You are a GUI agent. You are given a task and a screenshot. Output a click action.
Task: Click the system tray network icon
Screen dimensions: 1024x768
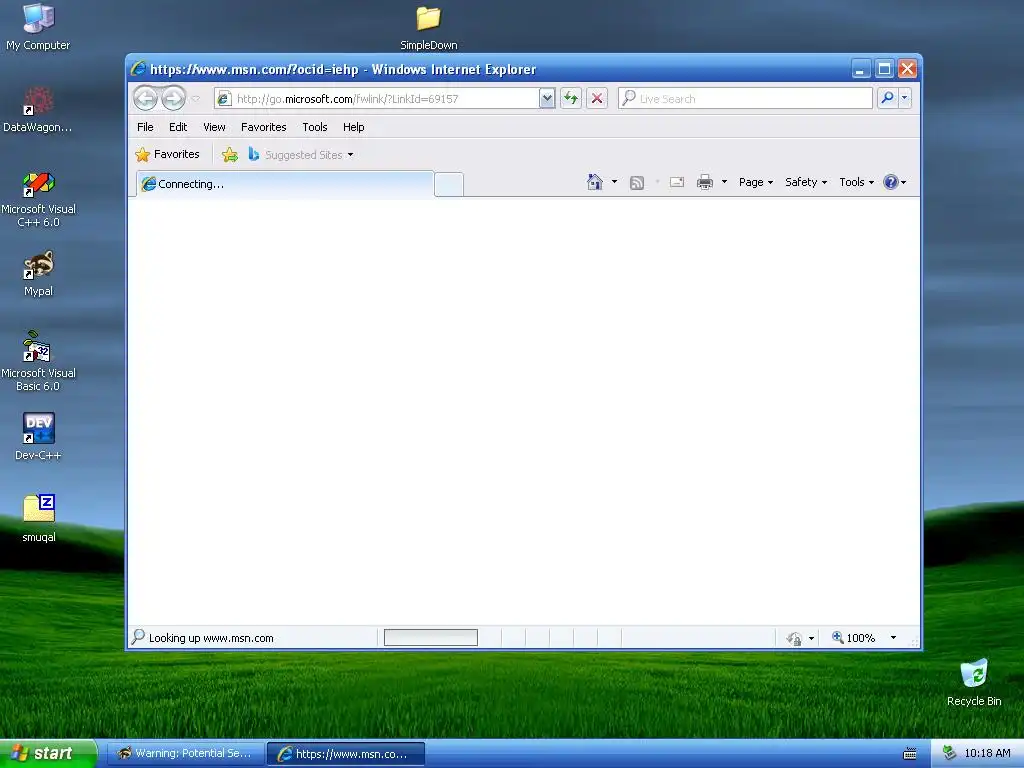coord(949,754)
